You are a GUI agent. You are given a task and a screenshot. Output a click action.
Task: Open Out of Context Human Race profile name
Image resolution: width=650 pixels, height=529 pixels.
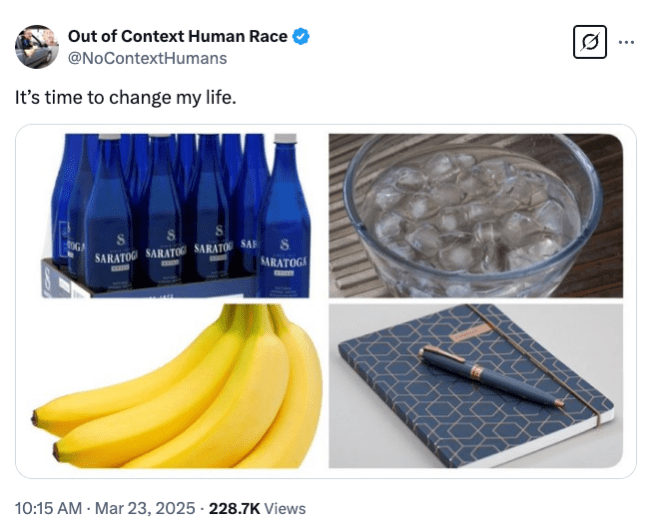(178, 37)
